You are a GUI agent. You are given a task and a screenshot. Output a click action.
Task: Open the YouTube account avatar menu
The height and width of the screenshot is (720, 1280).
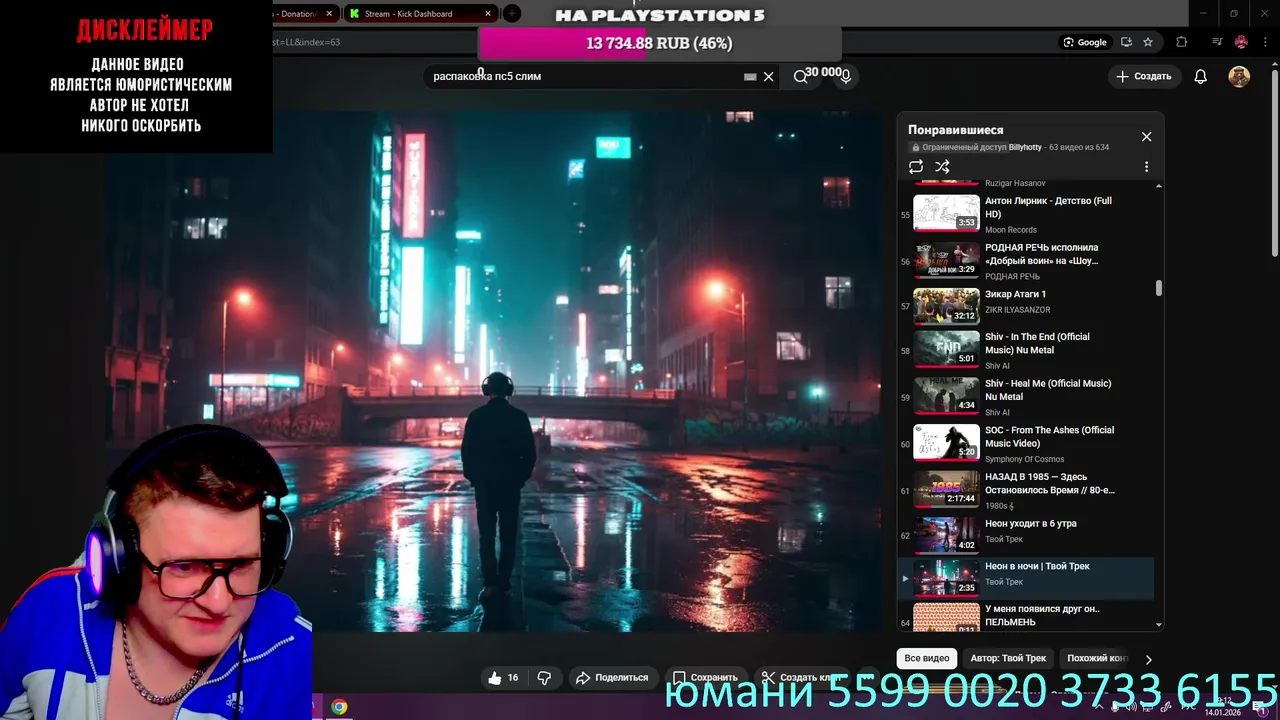click(1239, 76)
